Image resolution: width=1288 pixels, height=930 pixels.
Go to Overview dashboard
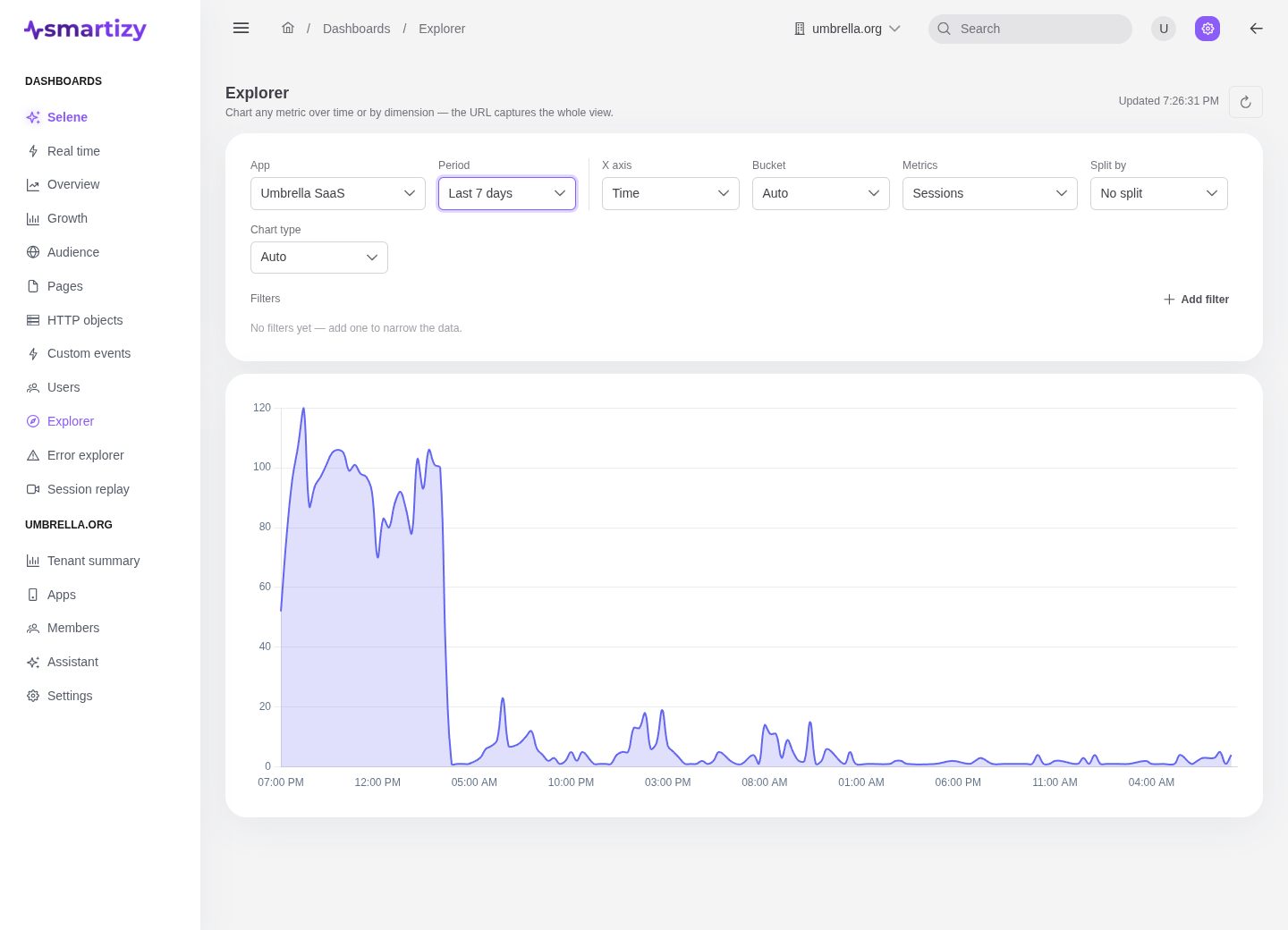[x=73, y=185]
